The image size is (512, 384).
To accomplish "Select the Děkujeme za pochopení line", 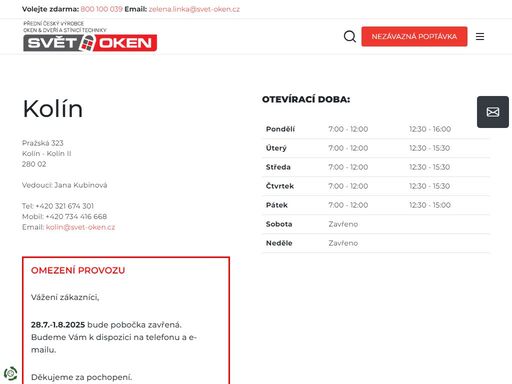I will tap(81, 377).
